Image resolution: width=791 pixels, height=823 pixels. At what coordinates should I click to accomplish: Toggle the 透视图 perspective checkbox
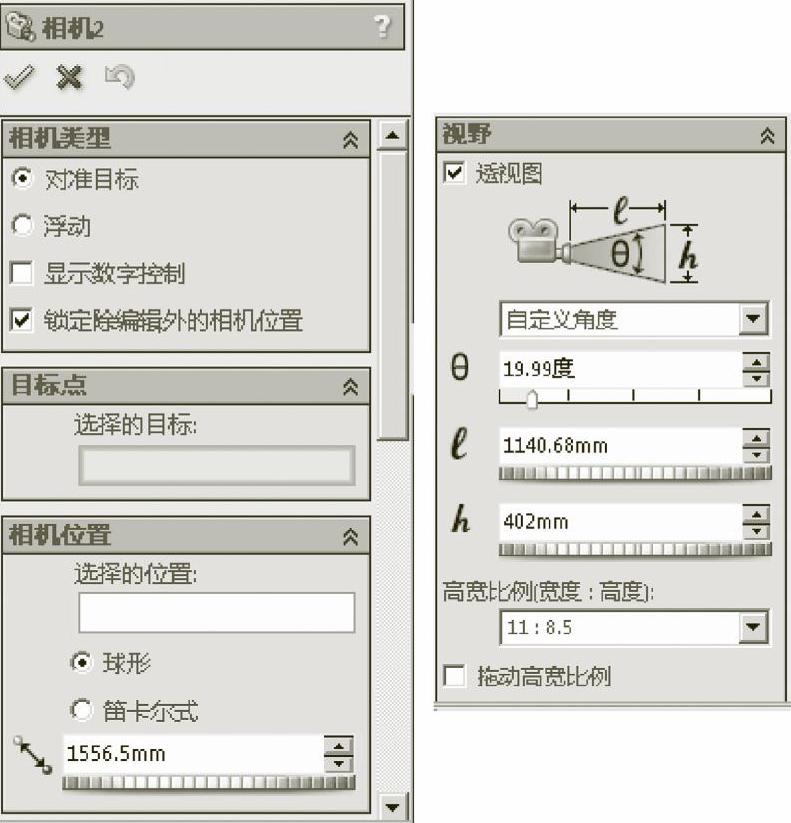(454, 173)
